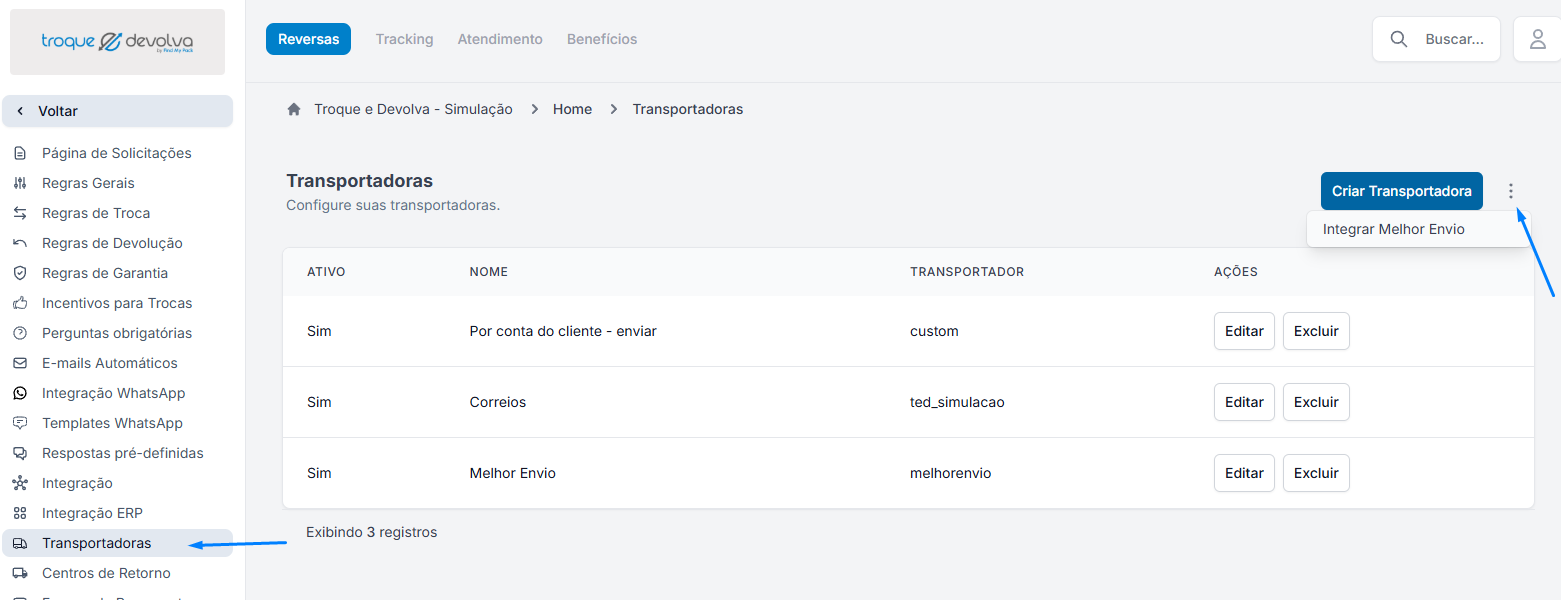Open the user profile icon button
This screenshot has width=1561, height=600.
(x=1538, y=39)
